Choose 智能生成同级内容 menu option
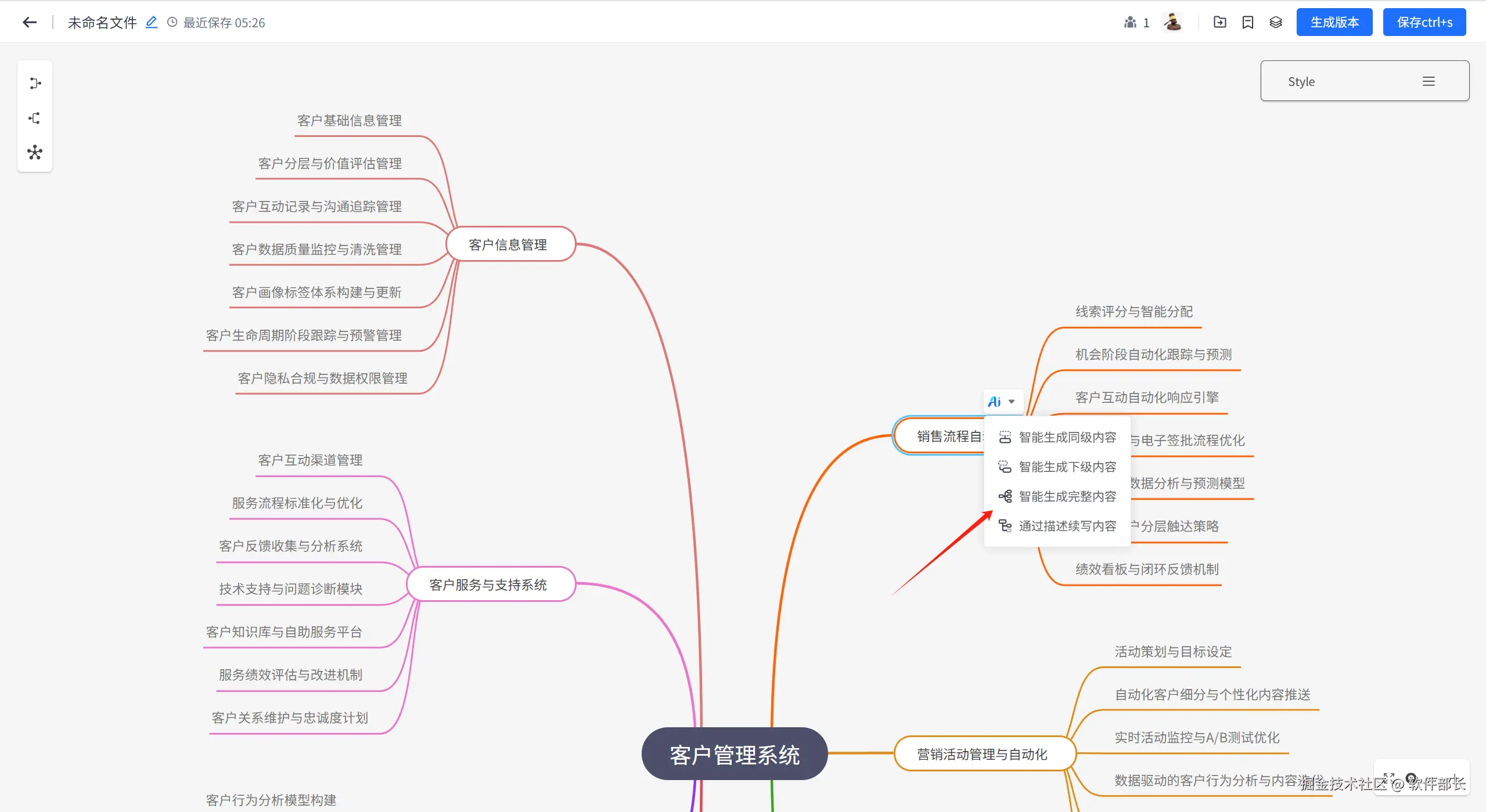1486x812 pixels. click(x=1067, y=437)
